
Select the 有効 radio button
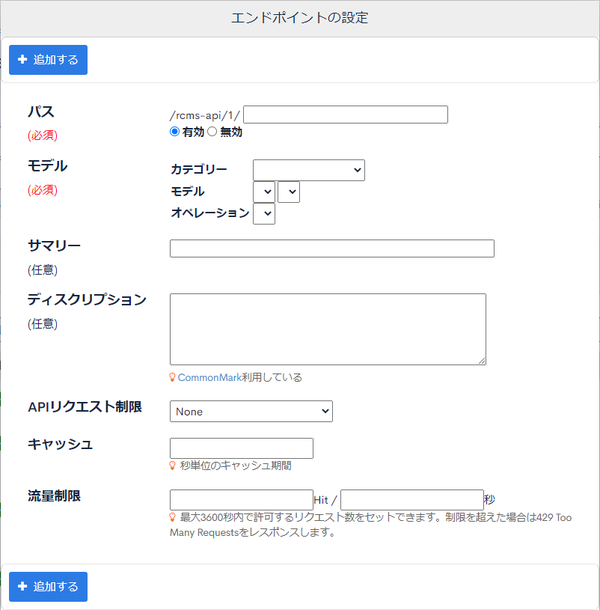click(x=175, y=131)
